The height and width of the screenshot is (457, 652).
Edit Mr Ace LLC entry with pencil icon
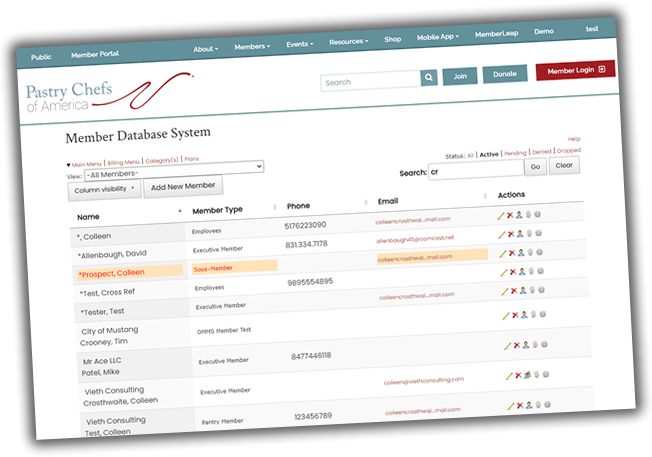point(508,346)
